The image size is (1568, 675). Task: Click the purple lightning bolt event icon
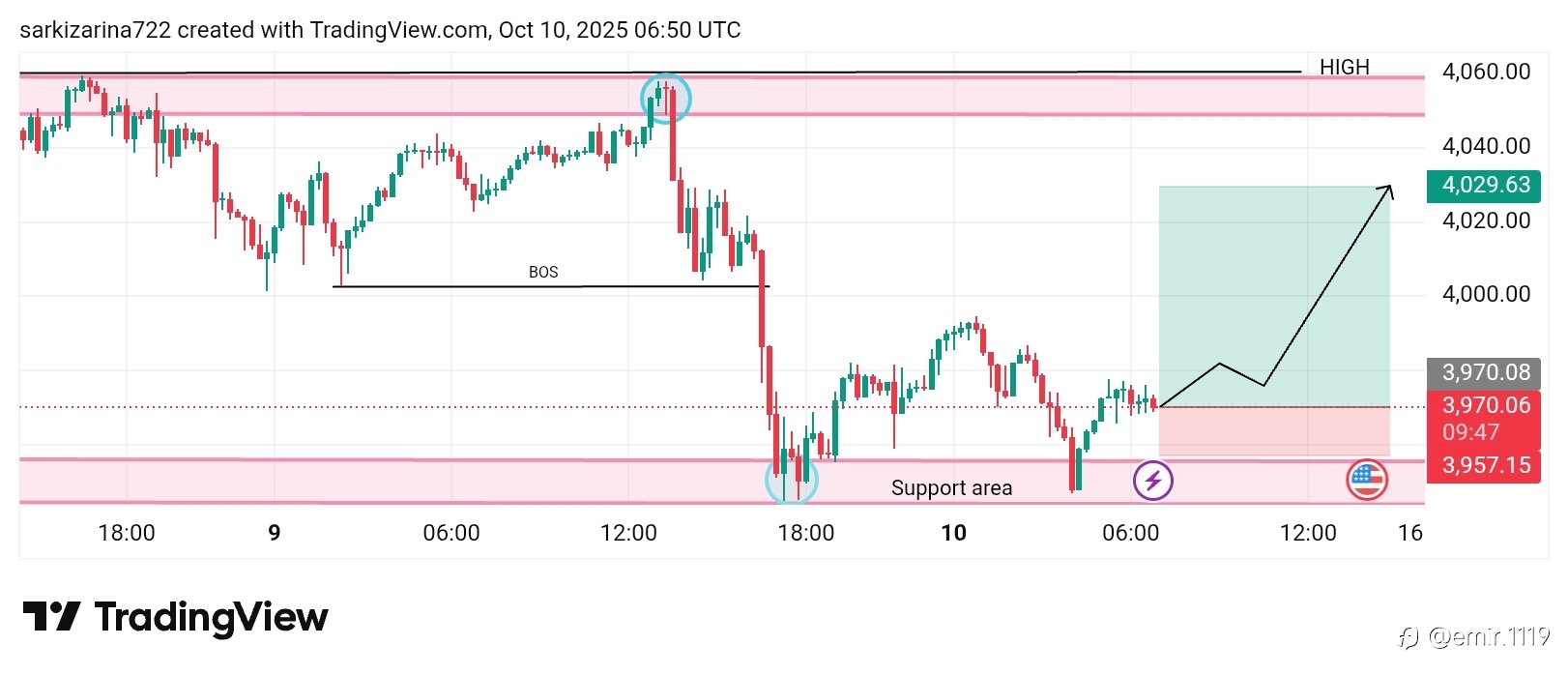pos(1152,480)
